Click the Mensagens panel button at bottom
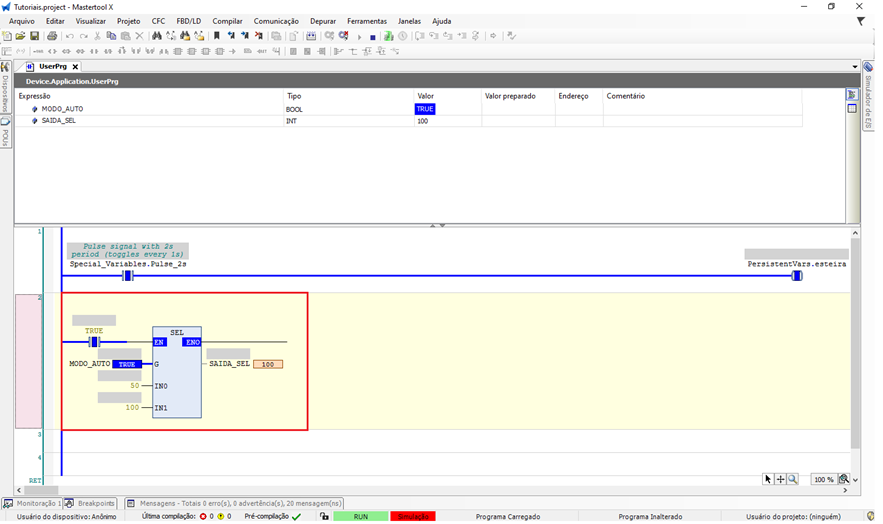Screen dimensions: 883x524 (x=234, y=503)
